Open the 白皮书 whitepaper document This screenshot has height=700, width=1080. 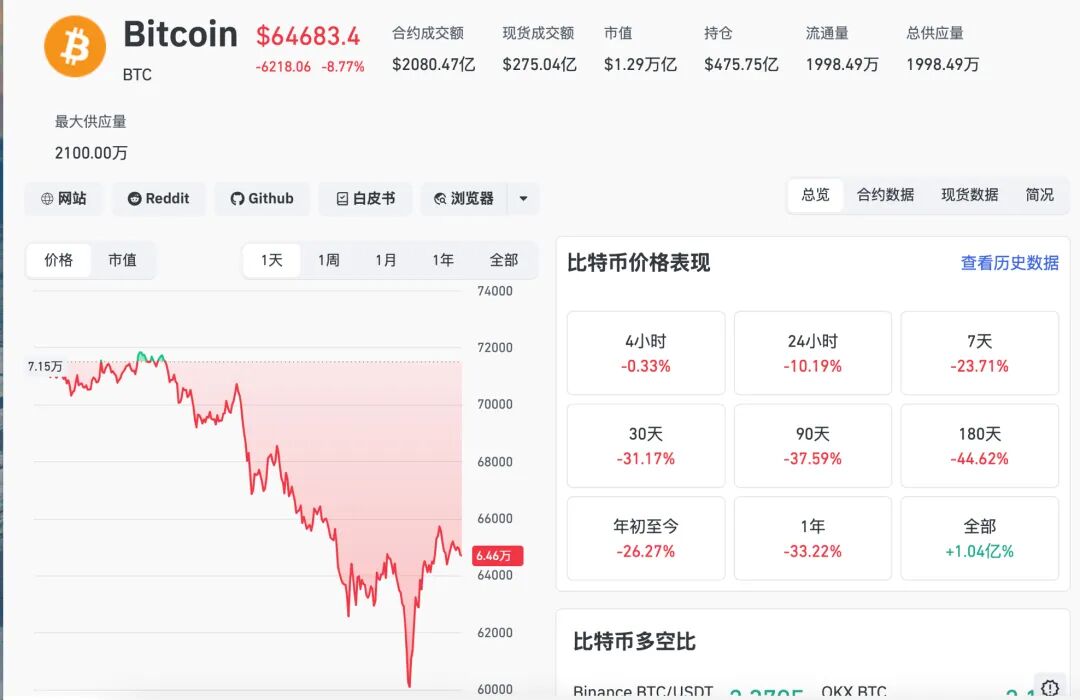(365, 198)
